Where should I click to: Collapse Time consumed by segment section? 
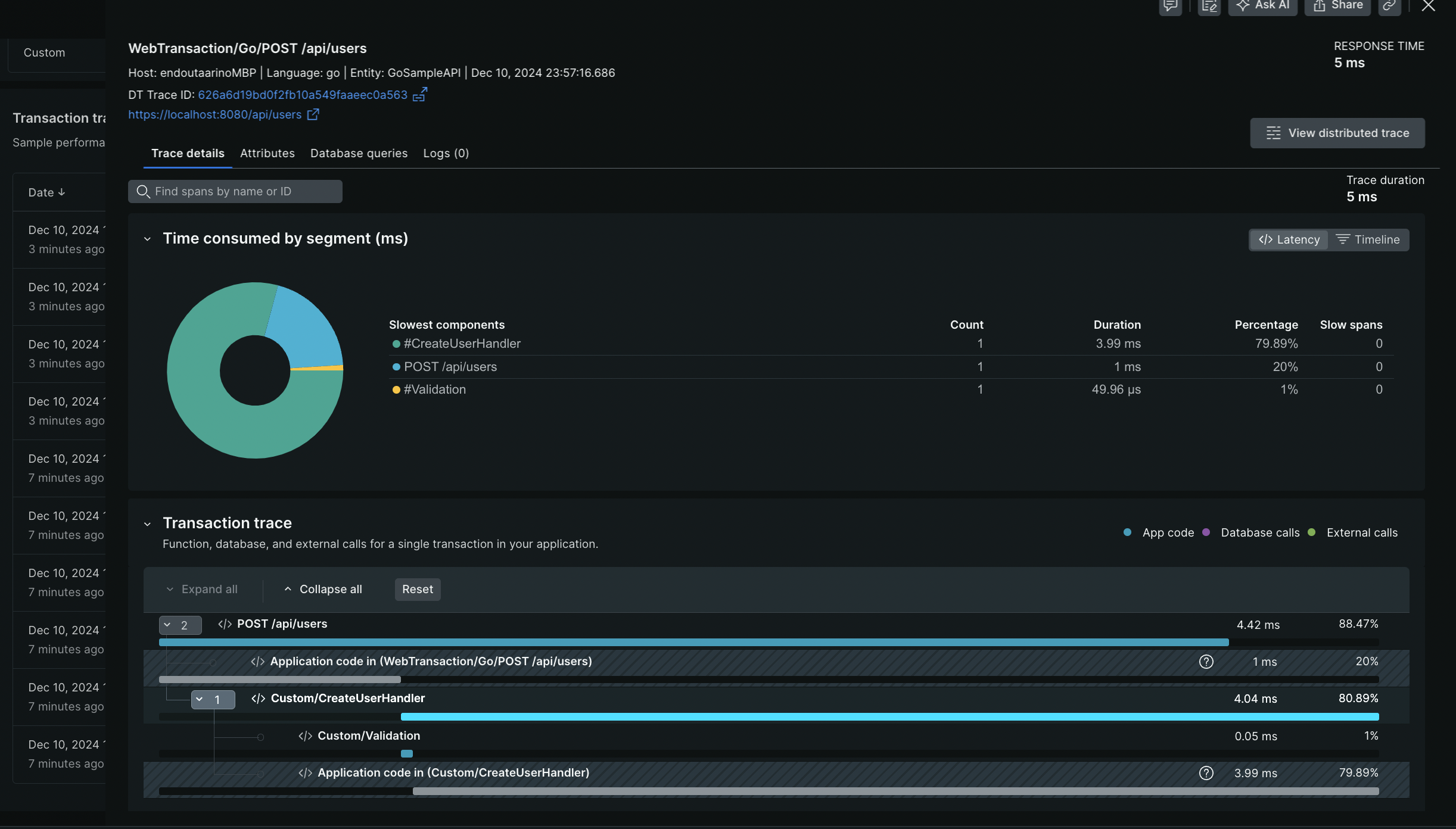[x=147, y=239]
